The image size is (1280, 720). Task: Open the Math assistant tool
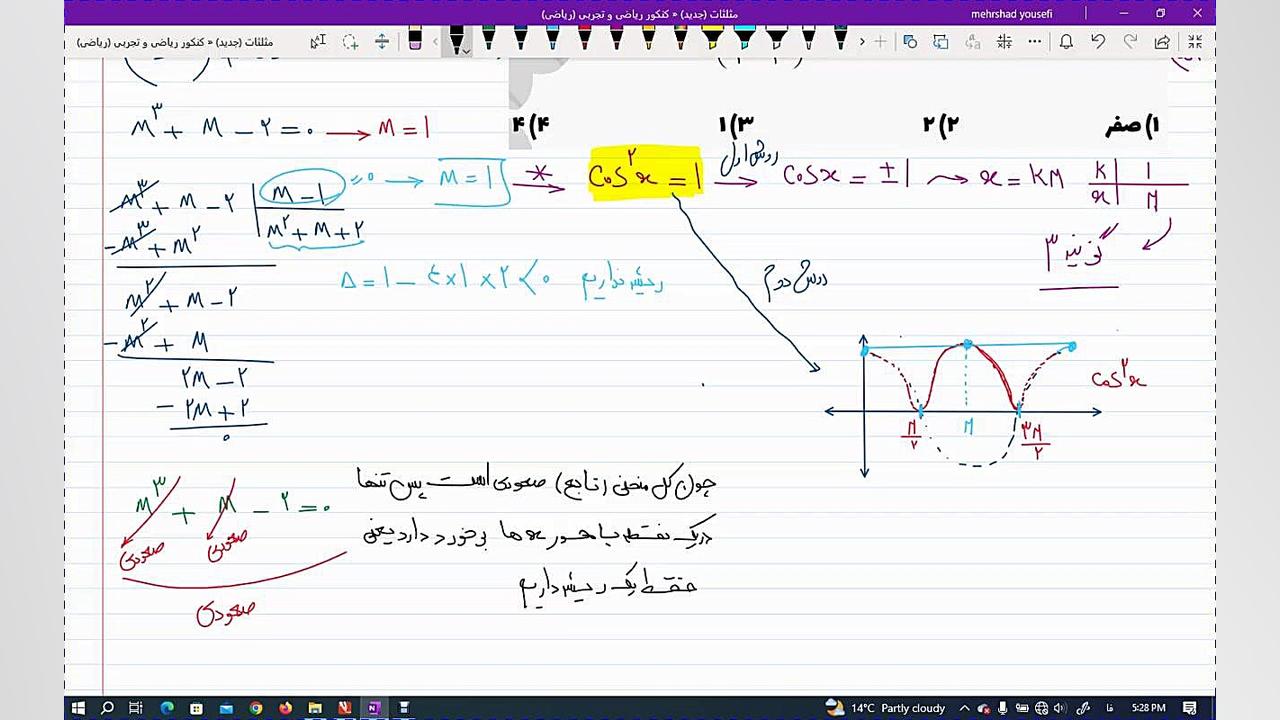coord(1005,42)
